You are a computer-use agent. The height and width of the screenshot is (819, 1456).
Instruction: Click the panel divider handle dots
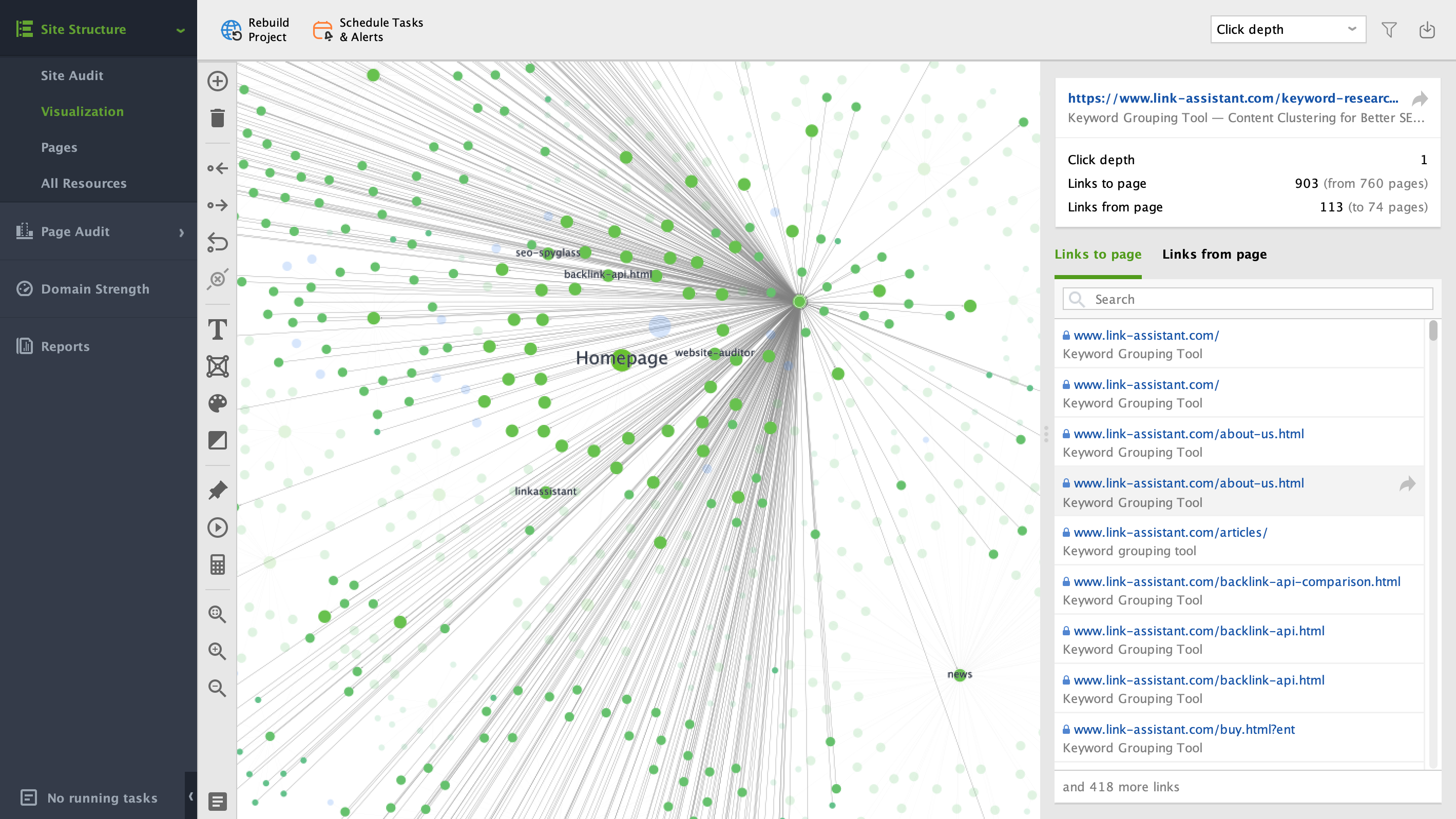coord(1046,434)
